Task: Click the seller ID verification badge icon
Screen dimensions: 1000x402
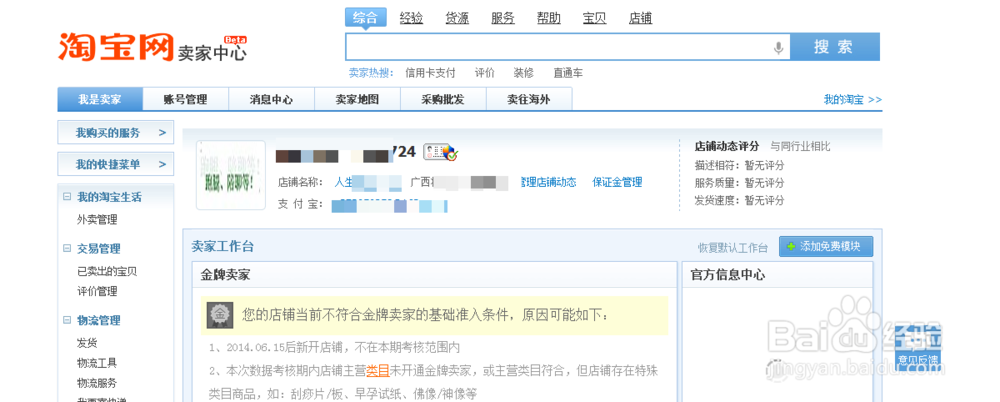Action: [441, 152]
